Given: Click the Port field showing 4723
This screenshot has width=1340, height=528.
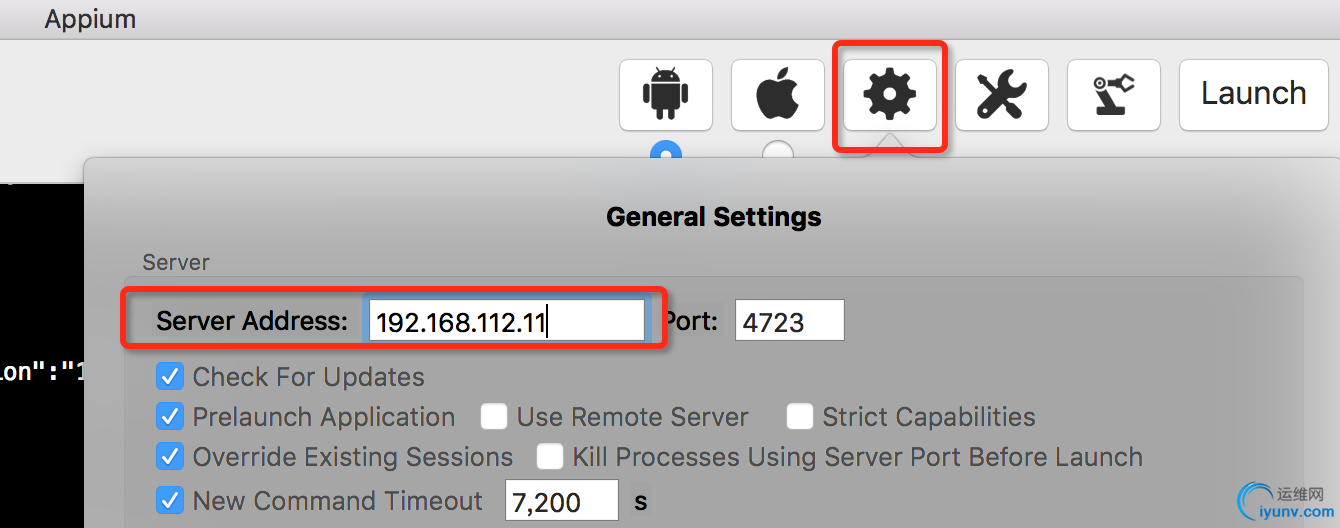Looking at the screenshot, I should click(x=790, y=321).
